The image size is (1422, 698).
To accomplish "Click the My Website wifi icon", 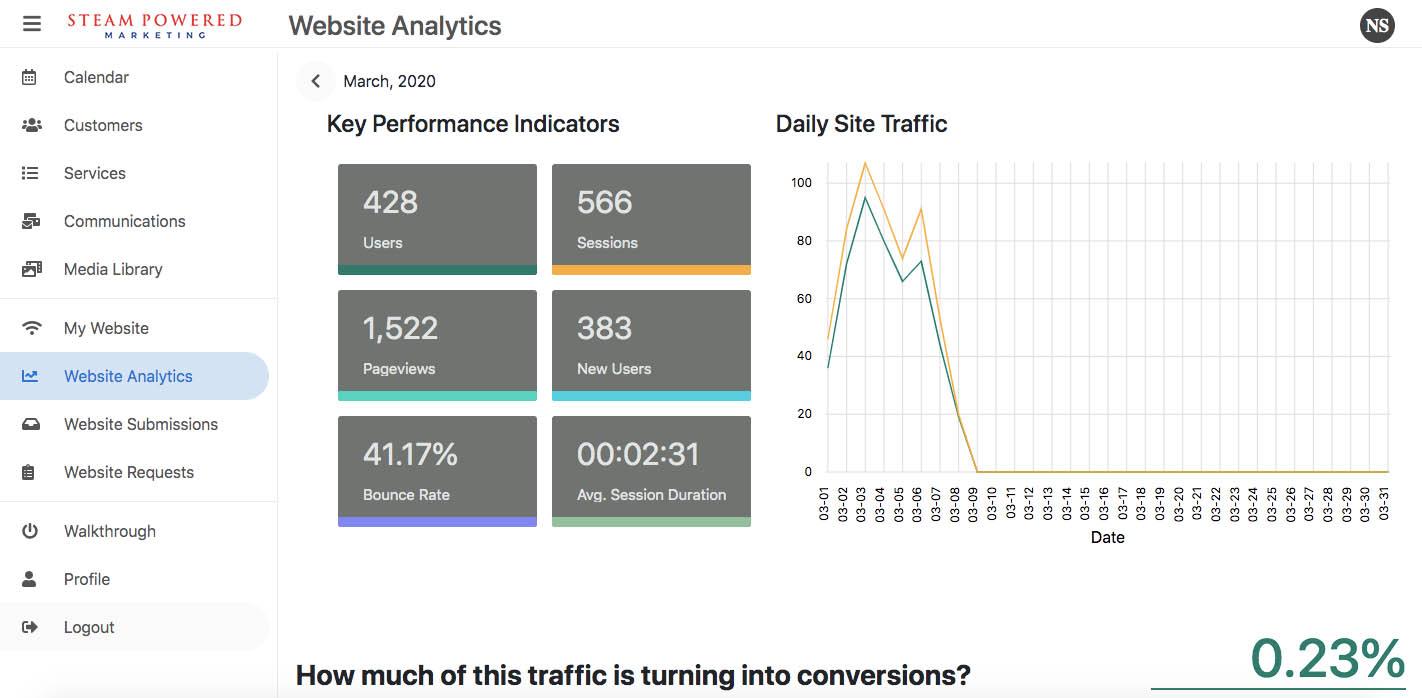I will 32,328.
